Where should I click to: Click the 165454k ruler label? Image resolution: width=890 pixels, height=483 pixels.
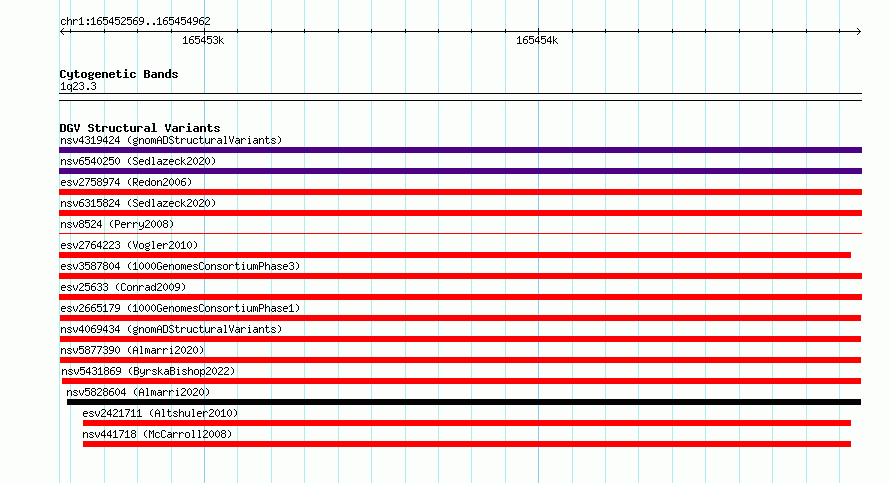(x=537, y=40)
